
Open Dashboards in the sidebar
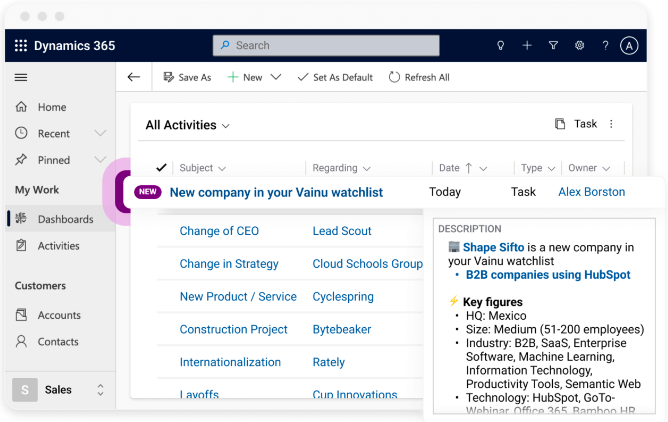coord(66,219)
